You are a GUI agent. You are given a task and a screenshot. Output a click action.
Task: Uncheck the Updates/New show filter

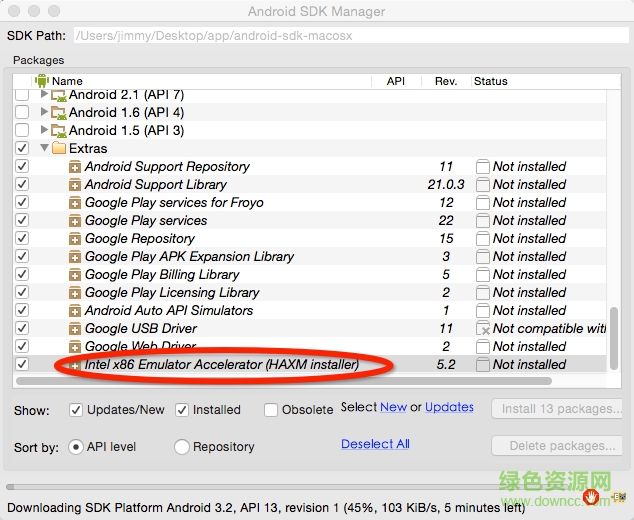76,410
